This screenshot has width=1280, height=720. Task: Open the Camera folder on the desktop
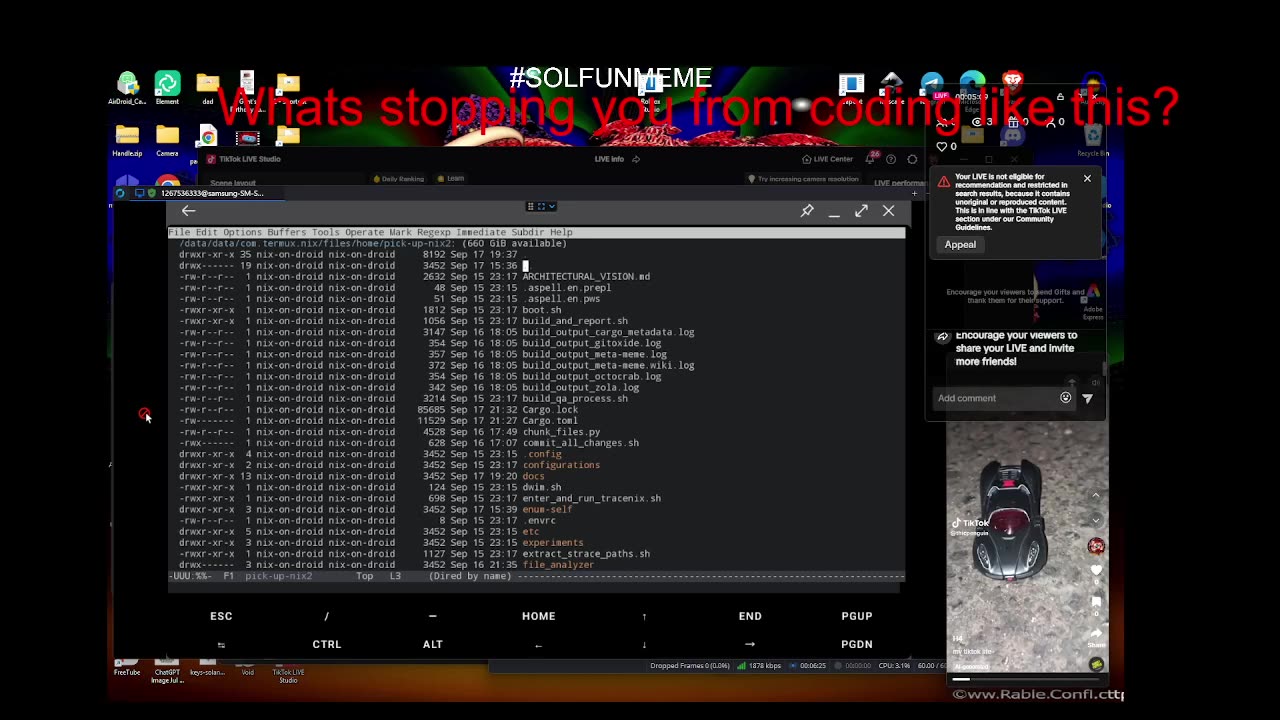click(x=167, y=140)
